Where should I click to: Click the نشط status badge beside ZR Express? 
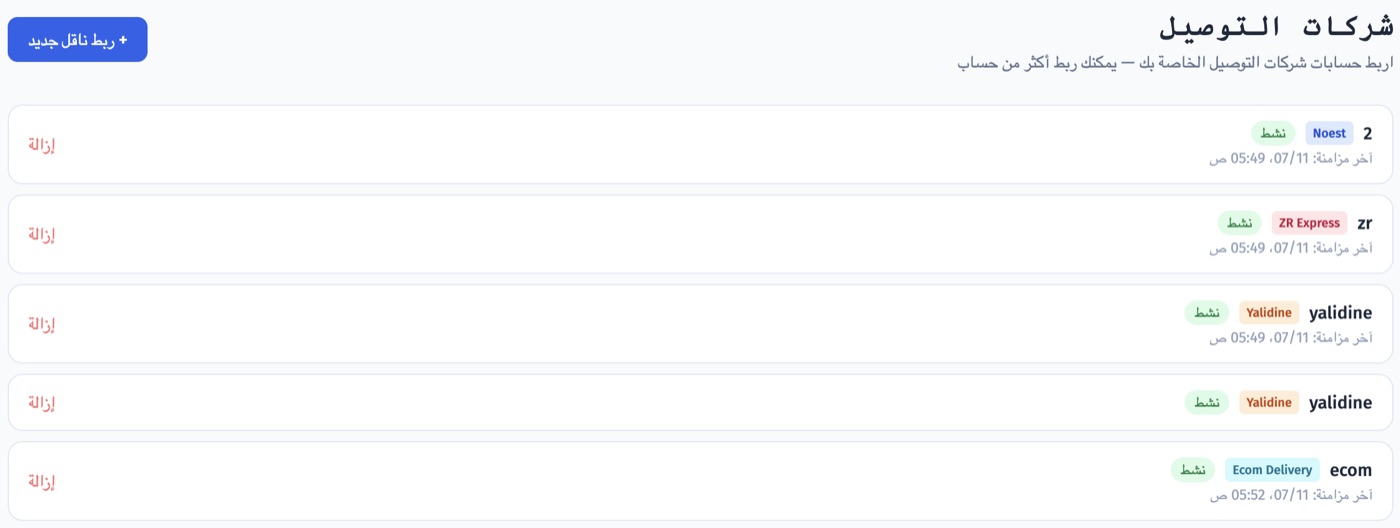coord(1240,223)
